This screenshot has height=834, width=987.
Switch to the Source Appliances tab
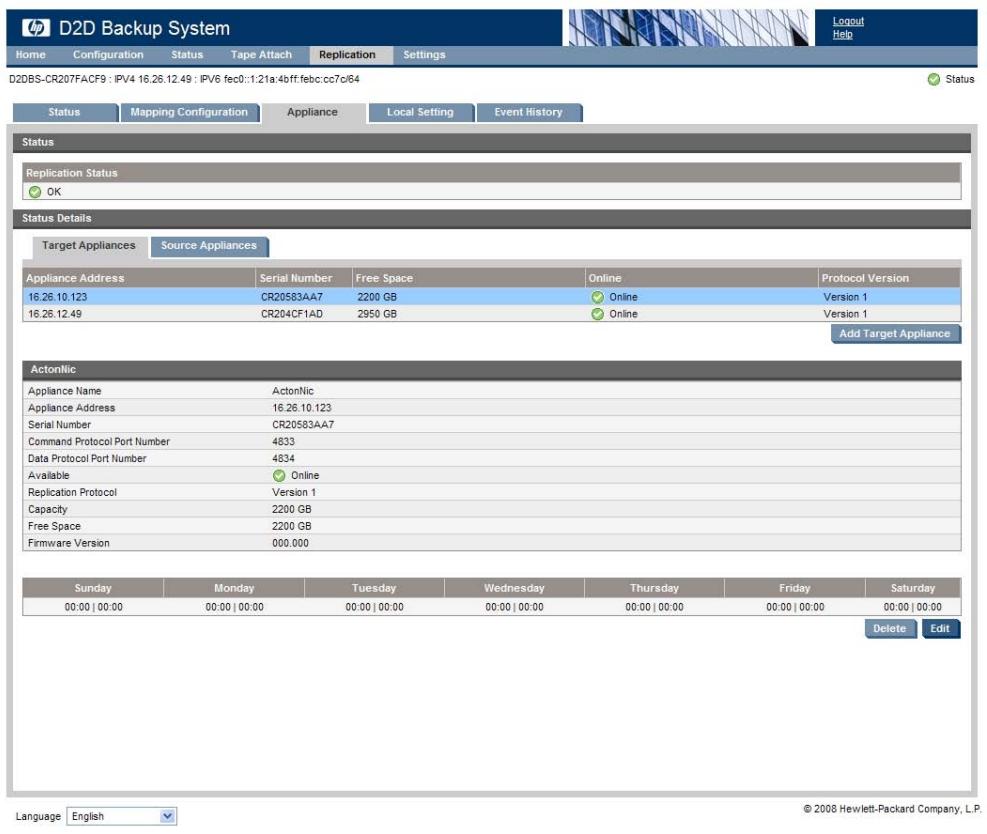209,246
